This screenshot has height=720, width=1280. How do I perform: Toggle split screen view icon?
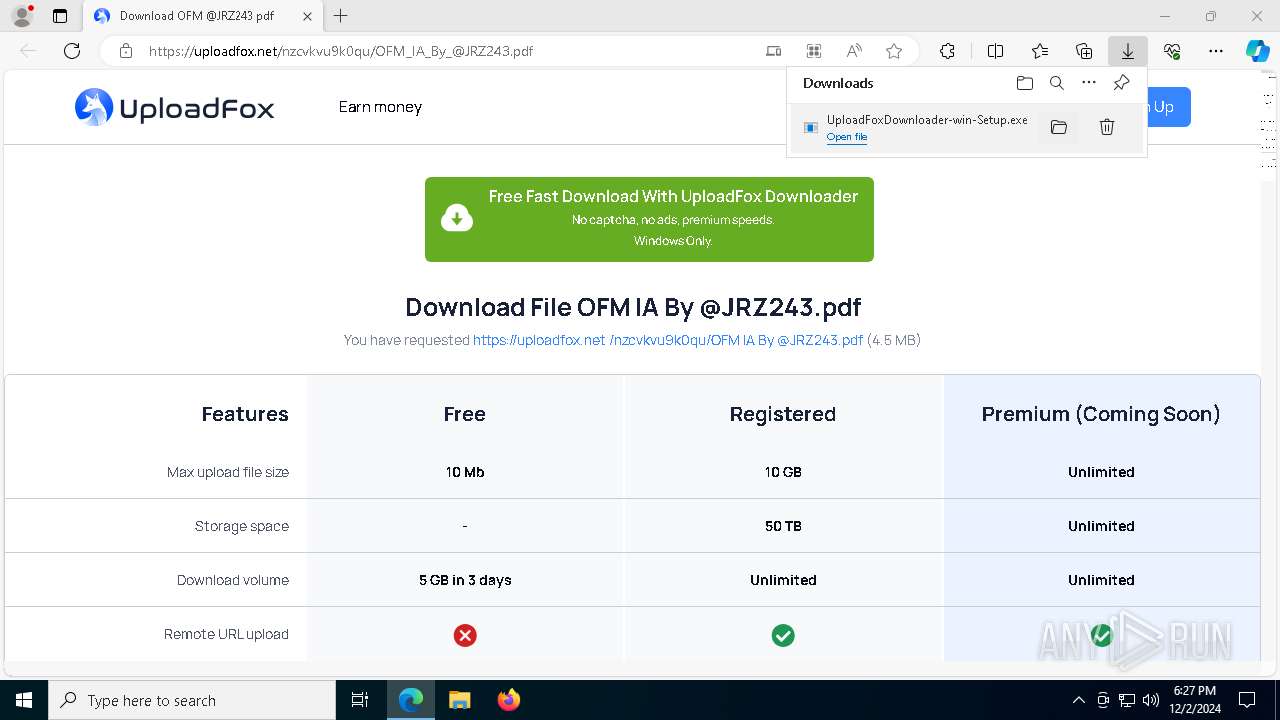(x=995, y=51)
